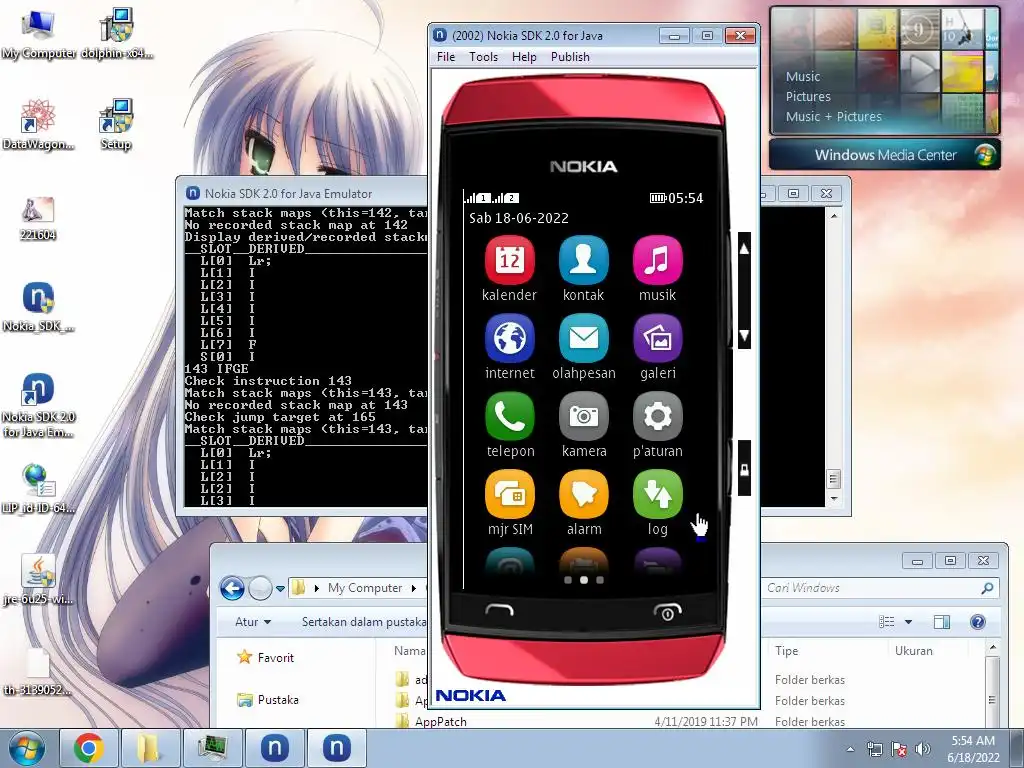Click the phone volume down side key
This screenshot has width=1024, height=768.
click(744, 335)
